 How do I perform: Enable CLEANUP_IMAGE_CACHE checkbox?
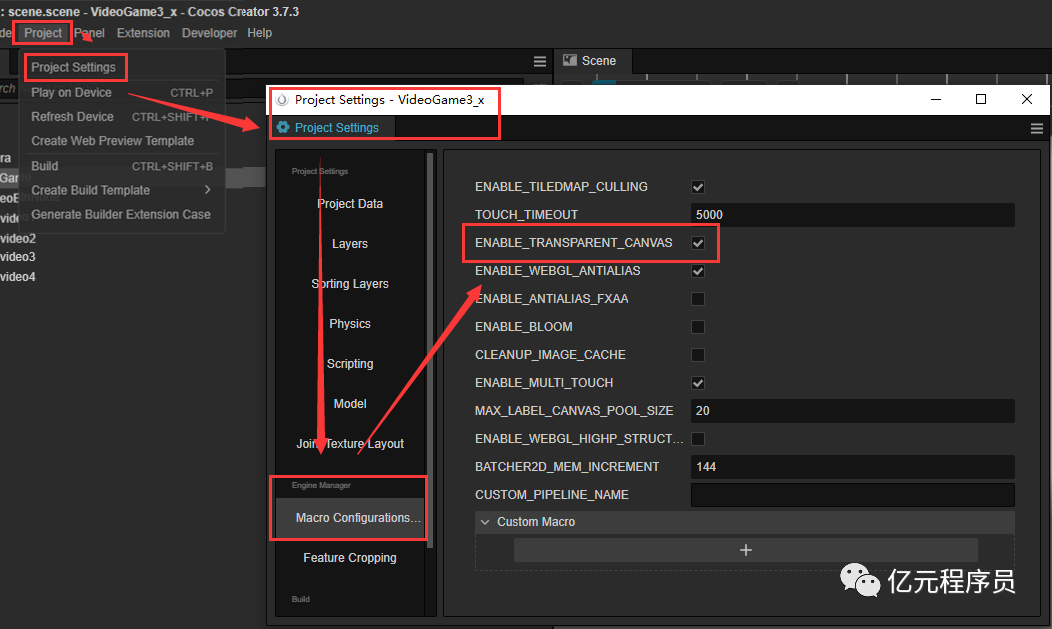pos(698,355)
